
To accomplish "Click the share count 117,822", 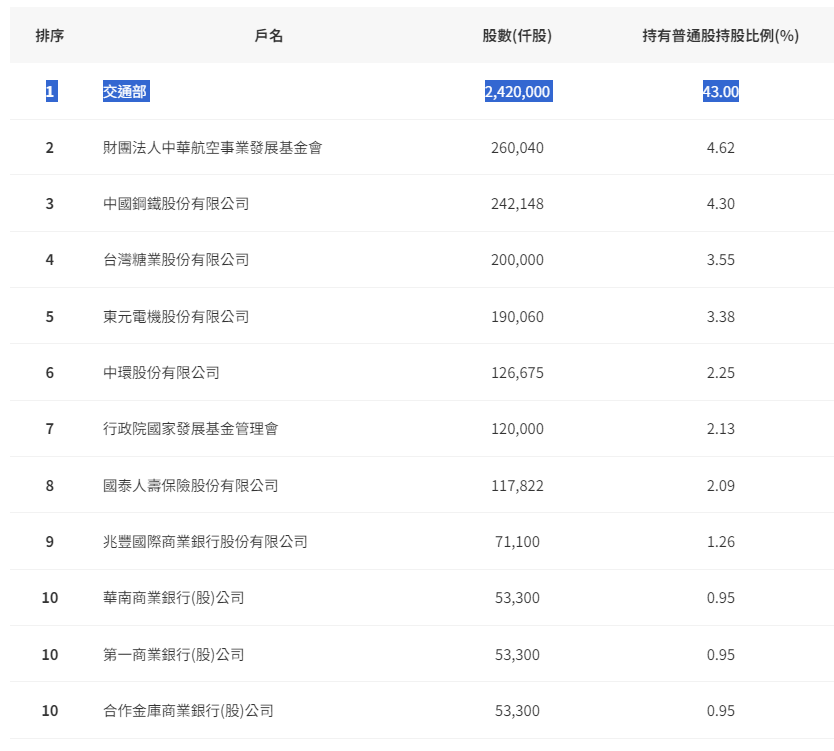I will (517, 486).
